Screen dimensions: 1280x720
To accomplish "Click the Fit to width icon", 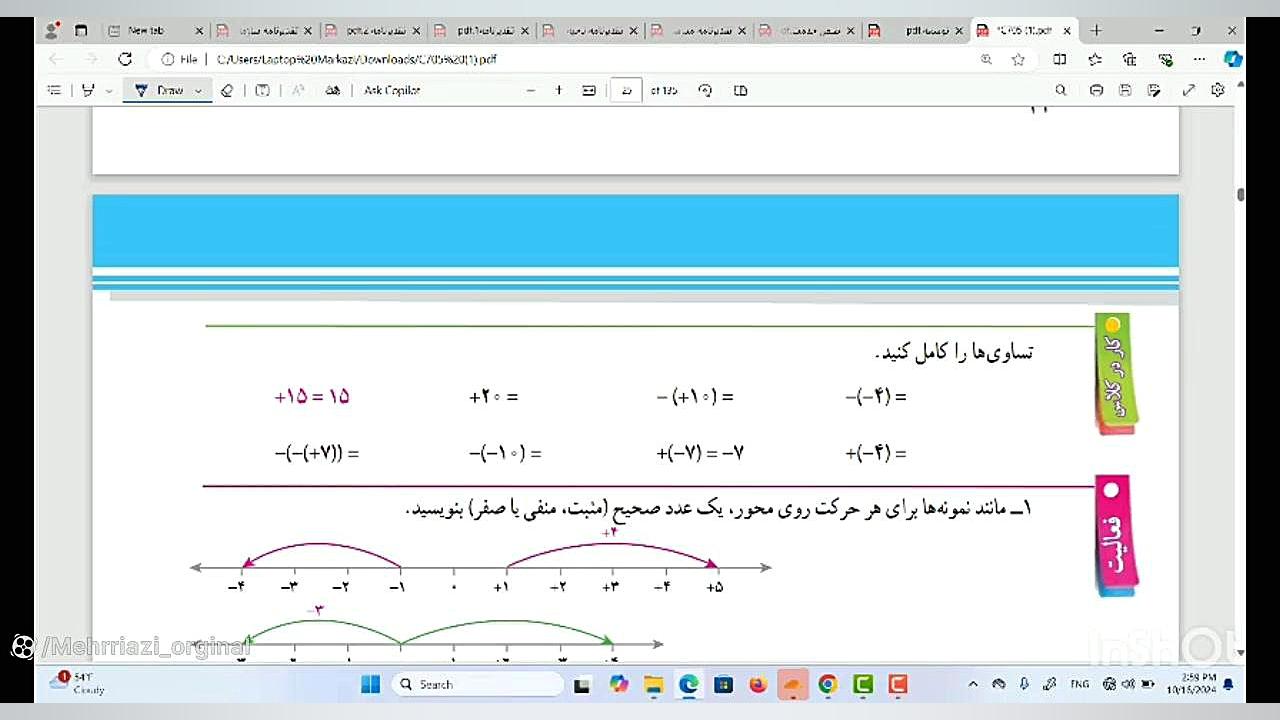I will (589, 90).
